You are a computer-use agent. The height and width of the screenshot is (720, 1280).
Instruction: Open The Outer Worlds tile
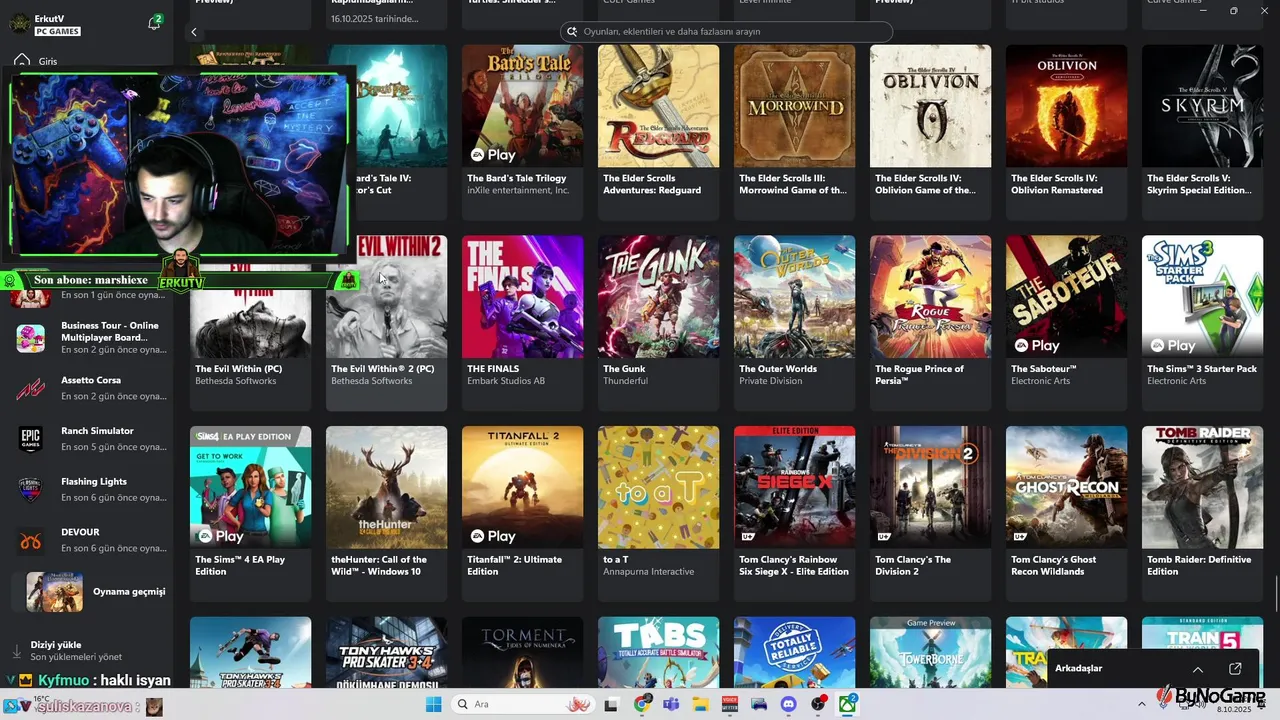[794, 323]
